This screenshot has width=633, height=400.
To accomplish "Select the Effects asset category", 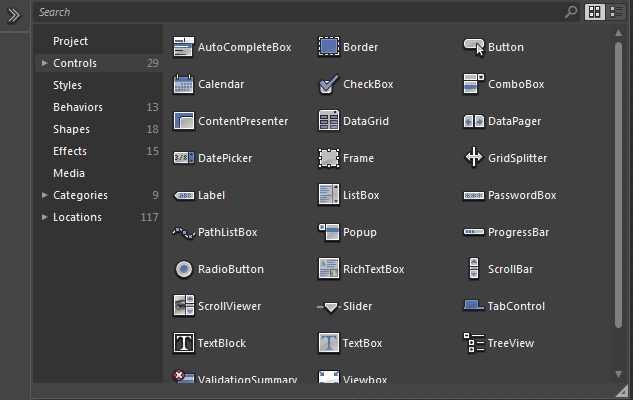I will pyautogui.click(x=70, y=151).
